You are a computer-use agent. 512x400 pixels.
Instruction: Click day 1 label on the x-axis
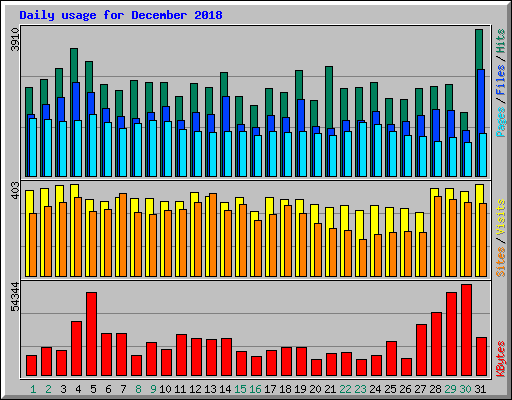point(33,389)
